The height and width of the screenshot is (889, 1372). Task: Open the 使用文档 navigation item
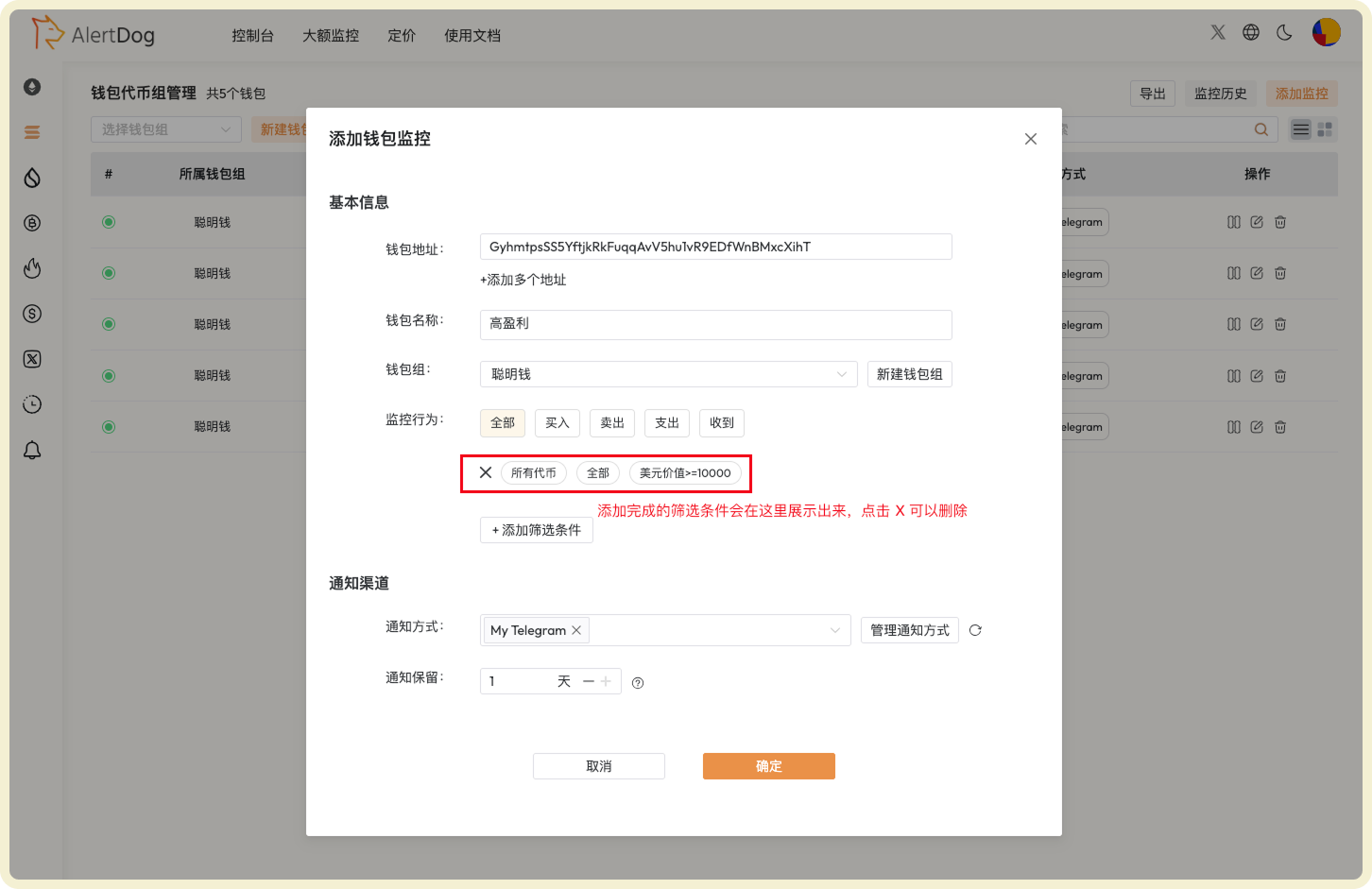point(472,35)
